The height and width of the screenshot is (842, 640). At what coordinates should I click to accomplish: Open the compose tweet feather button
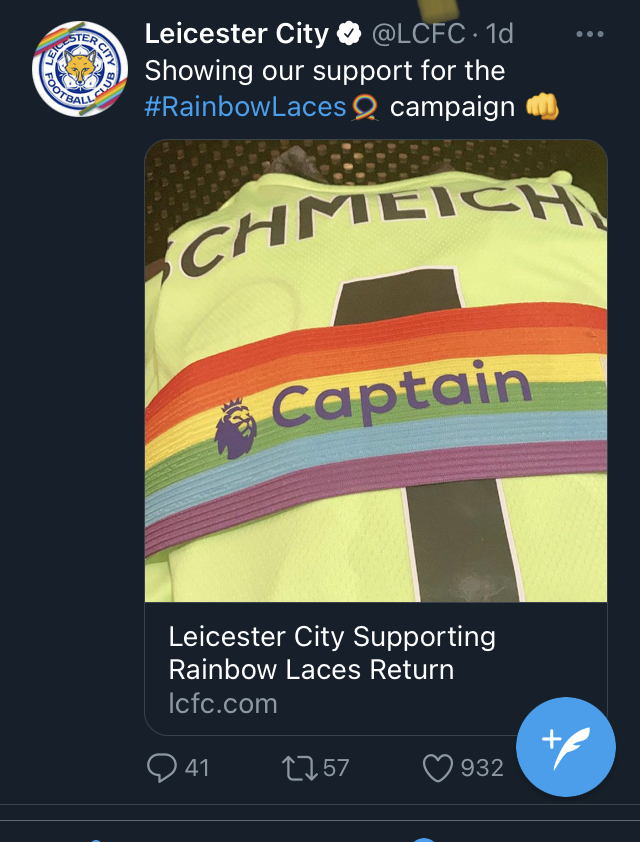click(566, 748)
